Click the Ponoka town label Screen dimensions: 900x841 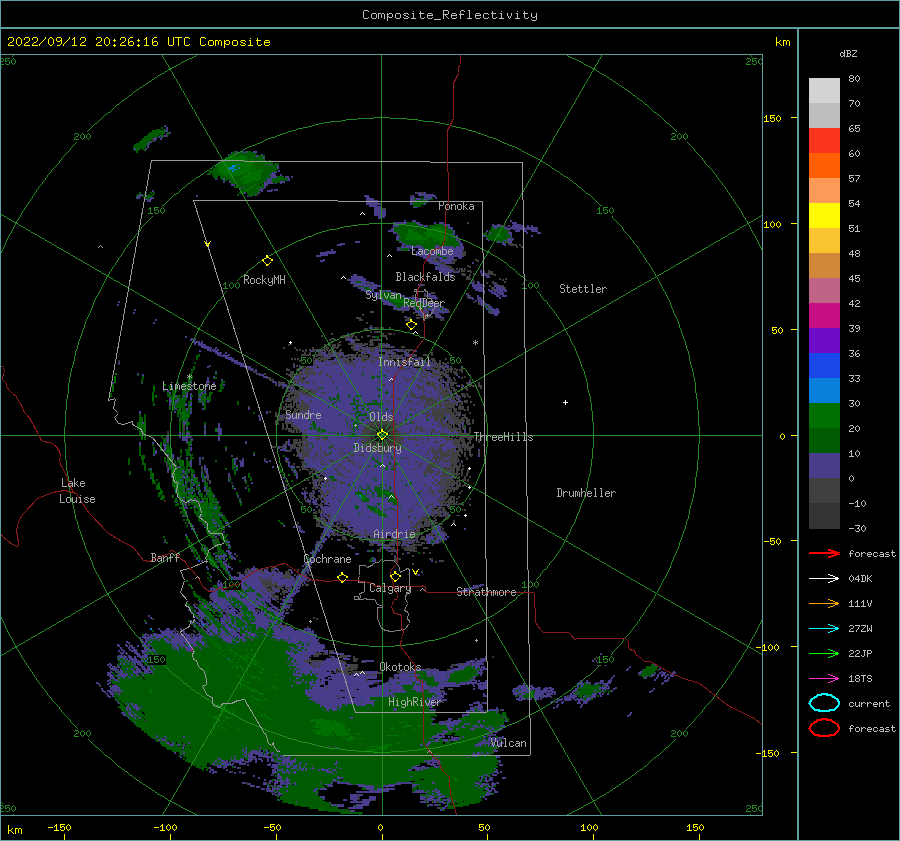[x=456, y=206]
